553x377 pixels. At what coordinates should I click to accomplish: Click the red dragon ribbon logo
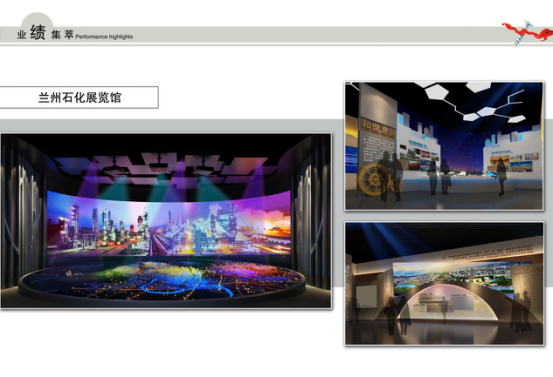(527, 32)
